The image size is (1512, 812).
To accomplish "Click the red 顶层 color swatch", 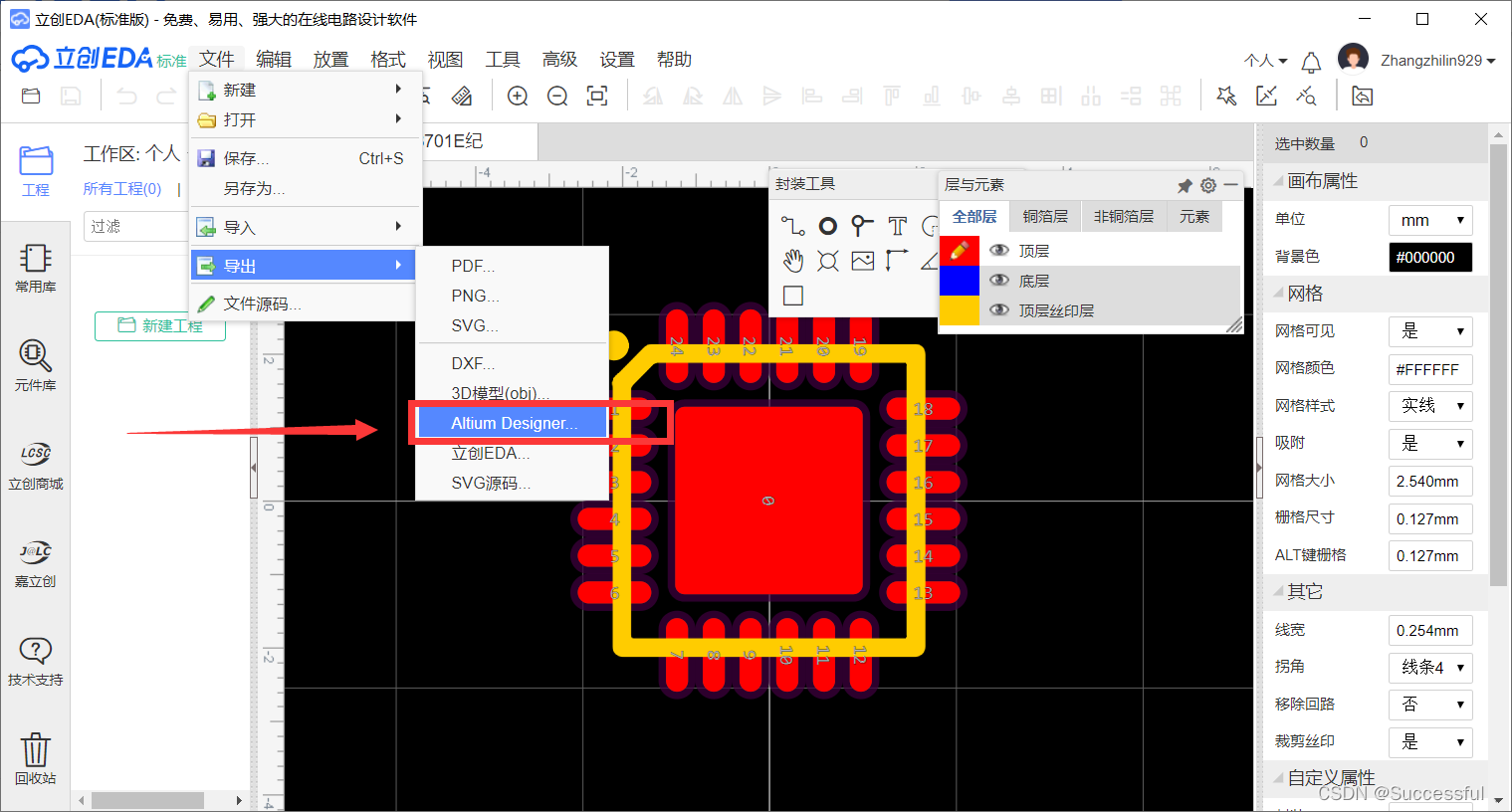I will tap(960, 251).
